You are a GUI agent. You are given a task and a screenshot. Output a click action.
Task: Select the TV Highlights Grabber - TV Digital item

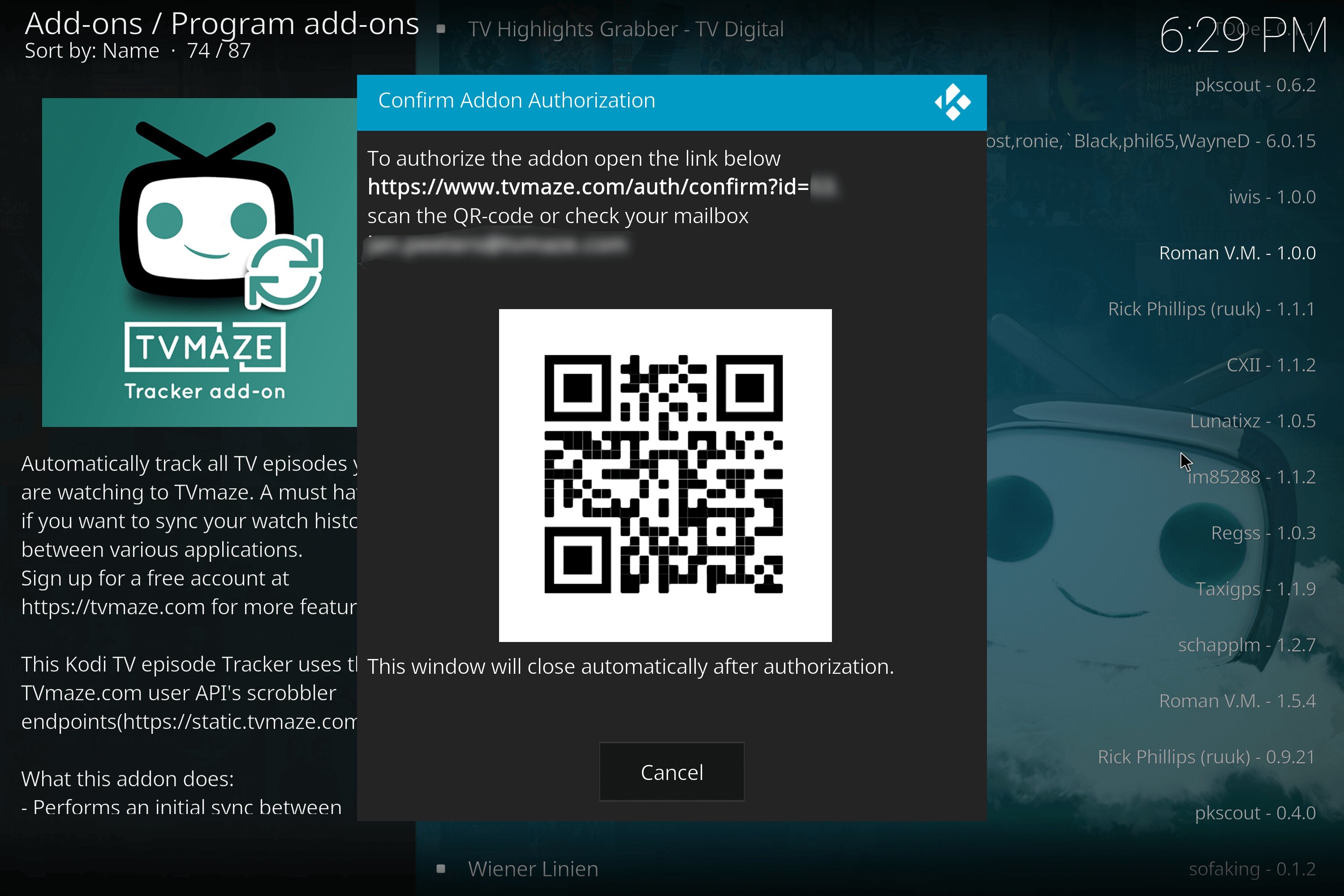tap(626, 29)
